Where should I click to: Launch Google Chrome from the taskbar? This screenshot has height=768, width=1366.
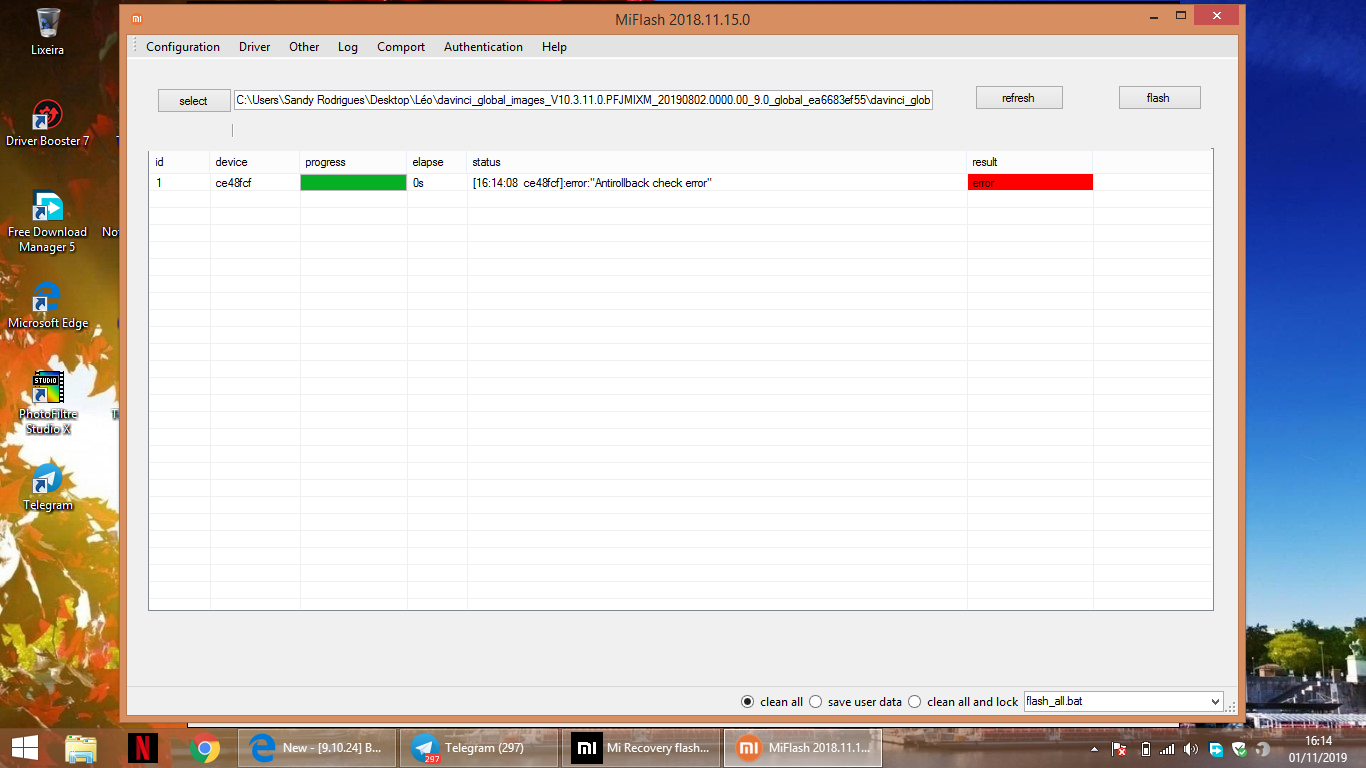[205, 748]
